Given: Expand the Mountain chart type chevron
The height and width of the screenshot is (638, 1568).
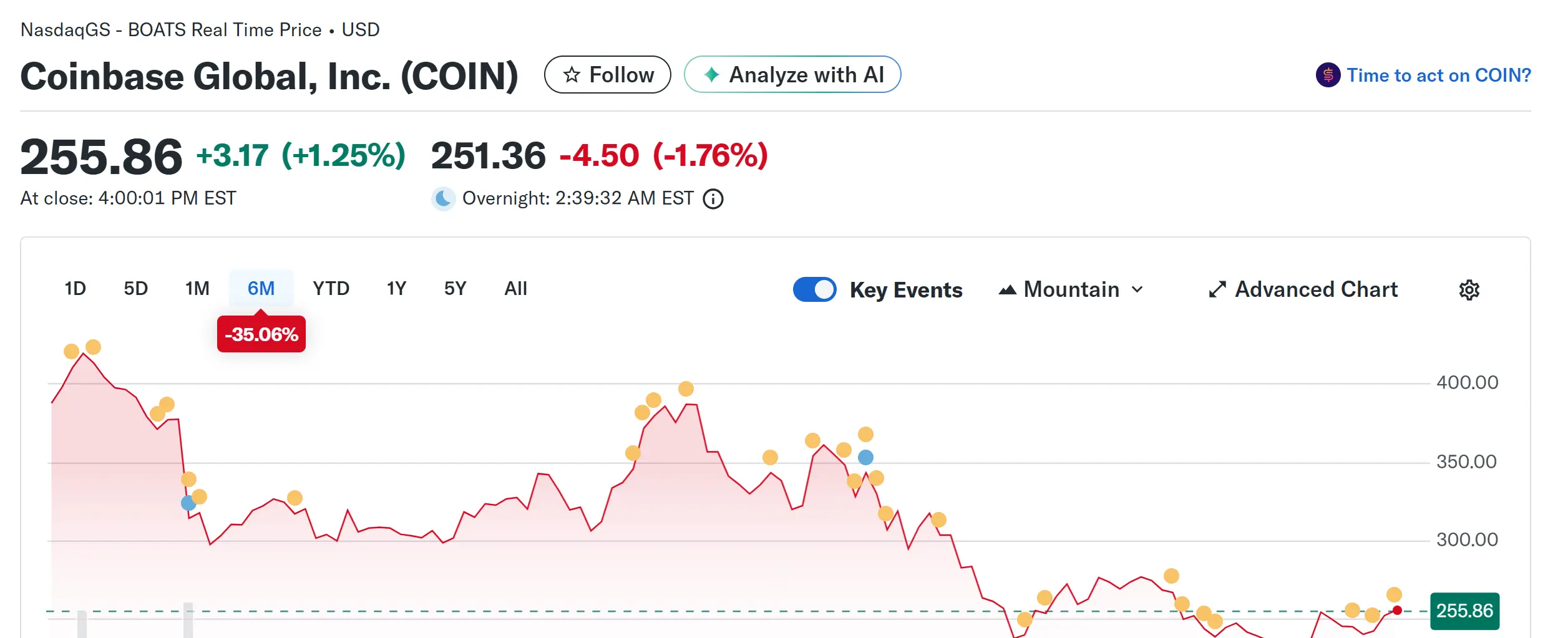Looking at the screenshot, I should (1137, 290).
